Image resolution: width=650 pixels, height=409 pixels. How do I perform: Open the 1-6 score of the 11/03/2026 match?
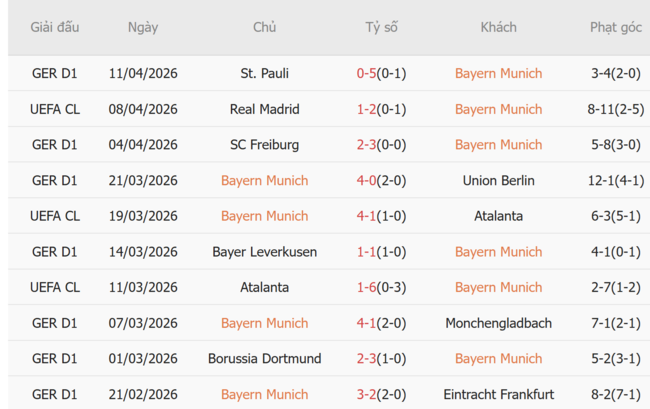pyautogui.click(x=366, y=287)
